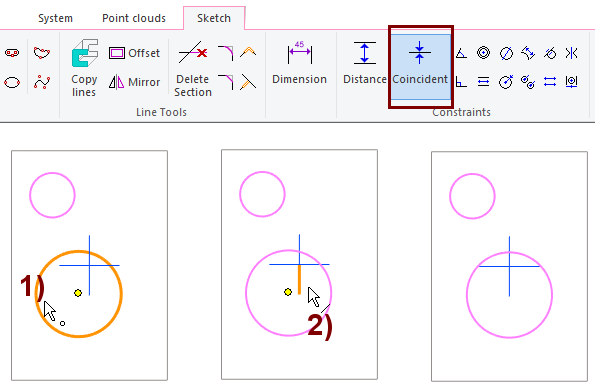Choose the open spline curve icon

[42, 82]
